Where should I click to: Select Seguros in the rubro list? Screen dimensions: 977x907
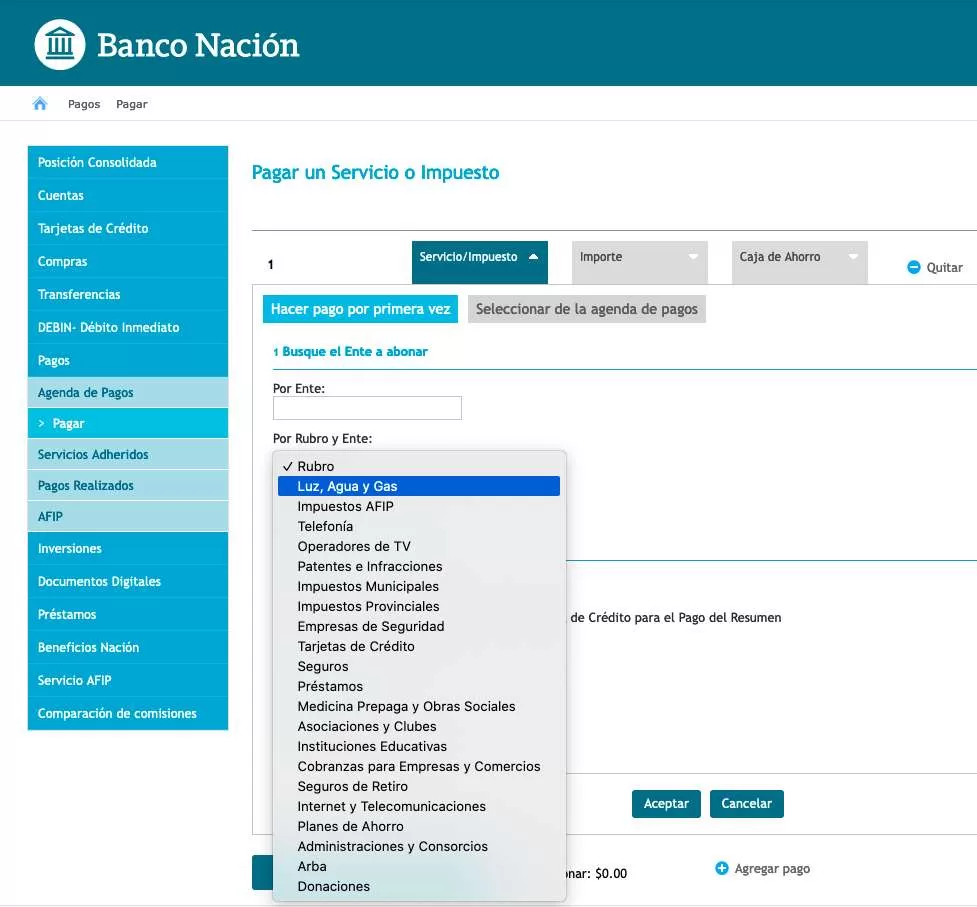click(x=419, y=666)
